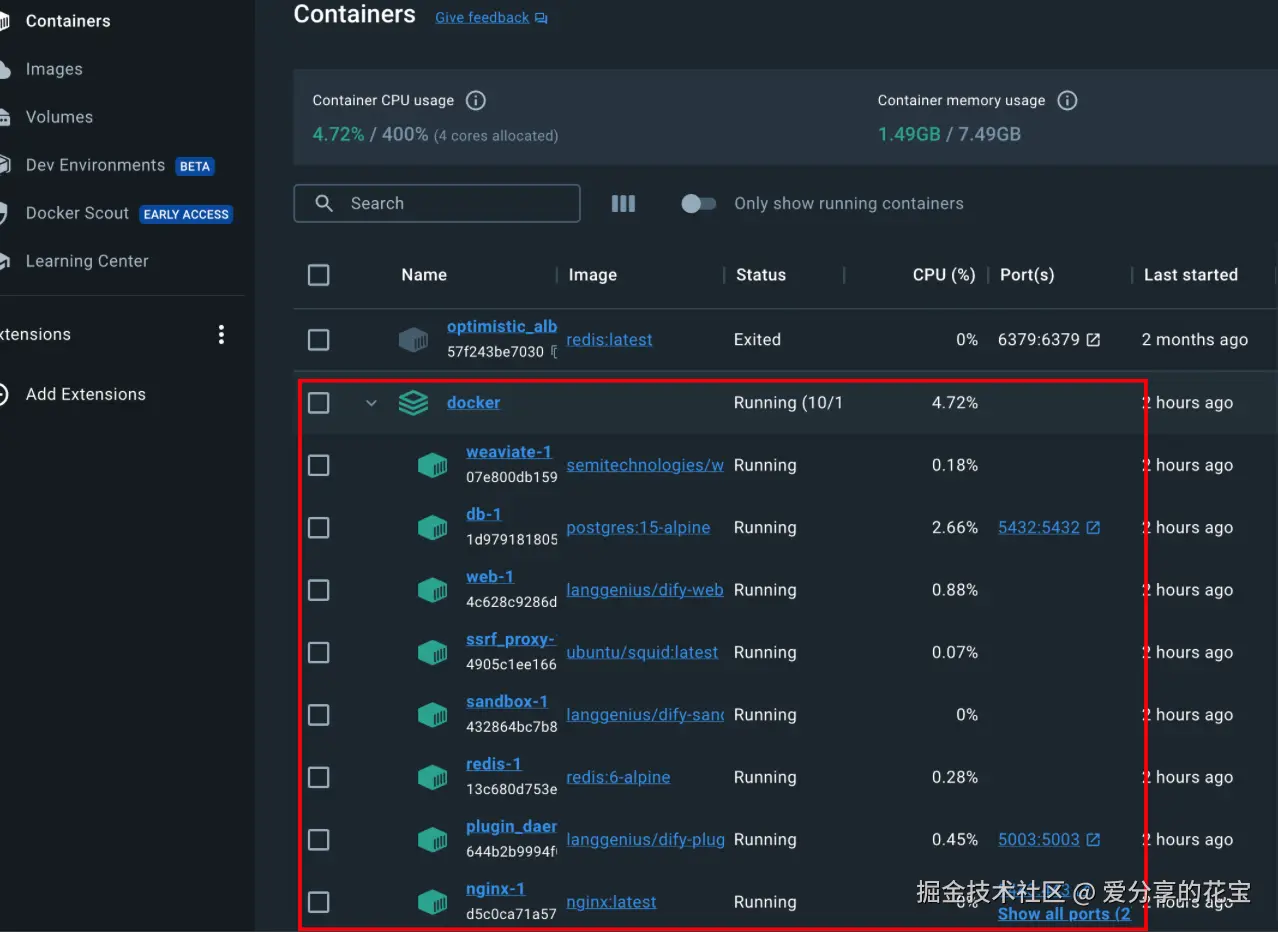Viewport: 1278px width, 932px height.
Task: Click the Give feedback link
Action: [x=491, y=18]
